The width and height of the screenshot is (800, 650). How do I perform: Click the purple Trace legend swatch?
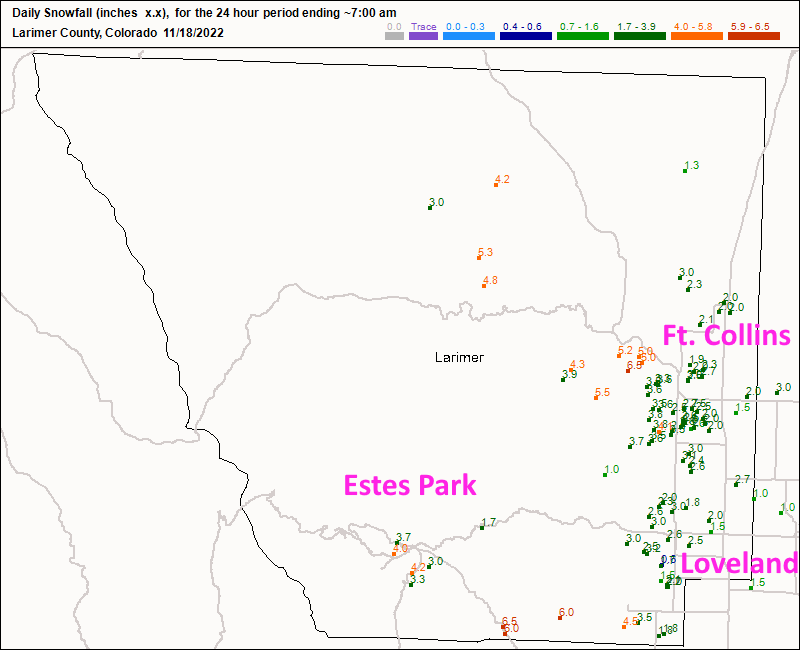coord(423,36)
